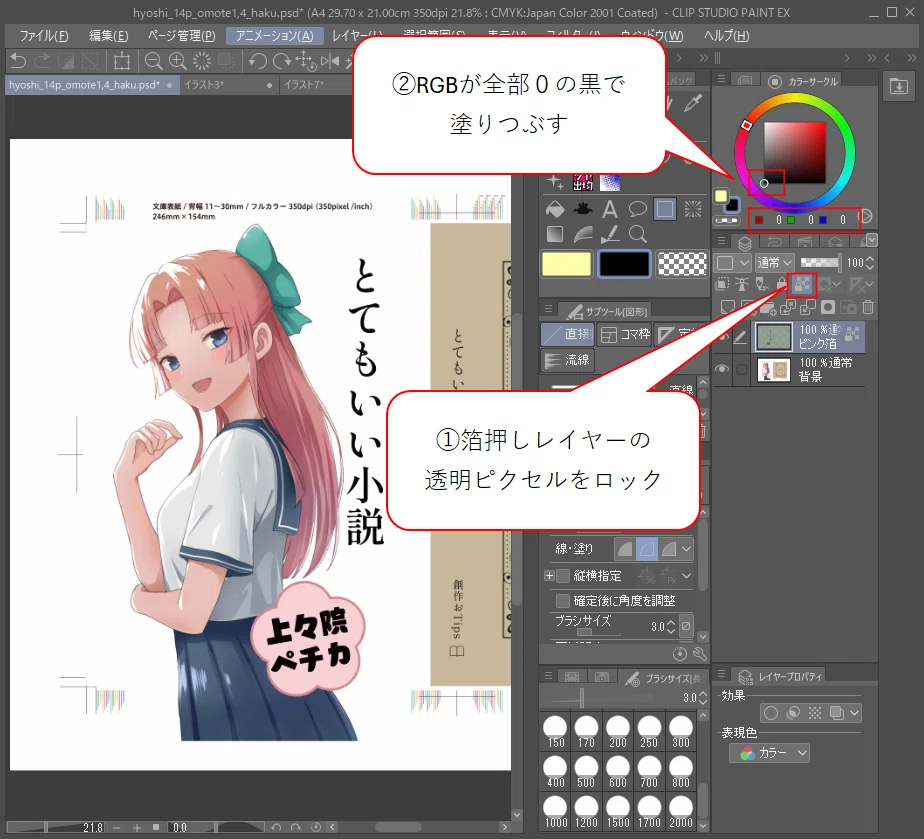Select the Correct line tool

(610, 234)
